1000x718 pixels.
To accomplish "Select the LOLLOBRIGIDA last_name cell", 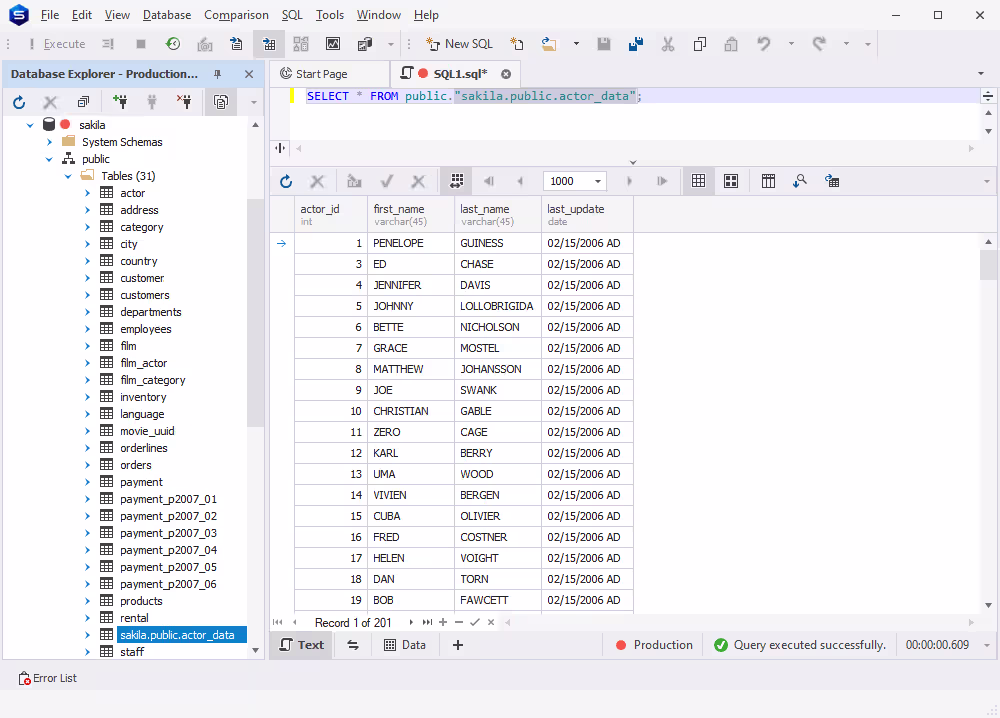I will [x=497, y=306].
